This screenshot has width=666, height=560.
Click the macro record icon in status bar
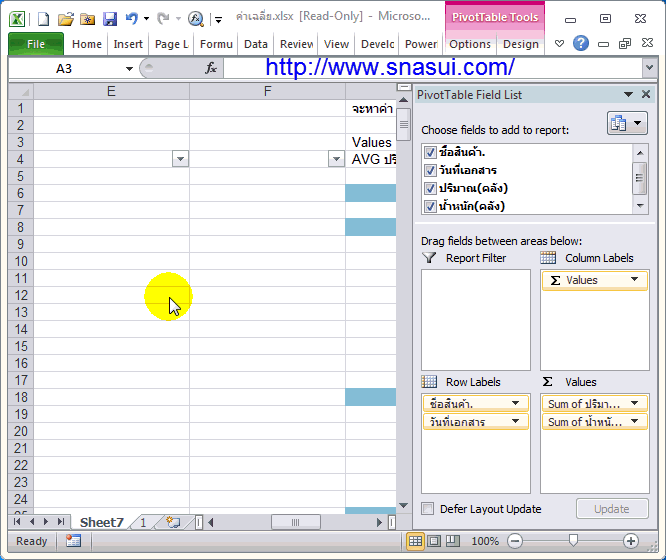[x=73, y=541]
